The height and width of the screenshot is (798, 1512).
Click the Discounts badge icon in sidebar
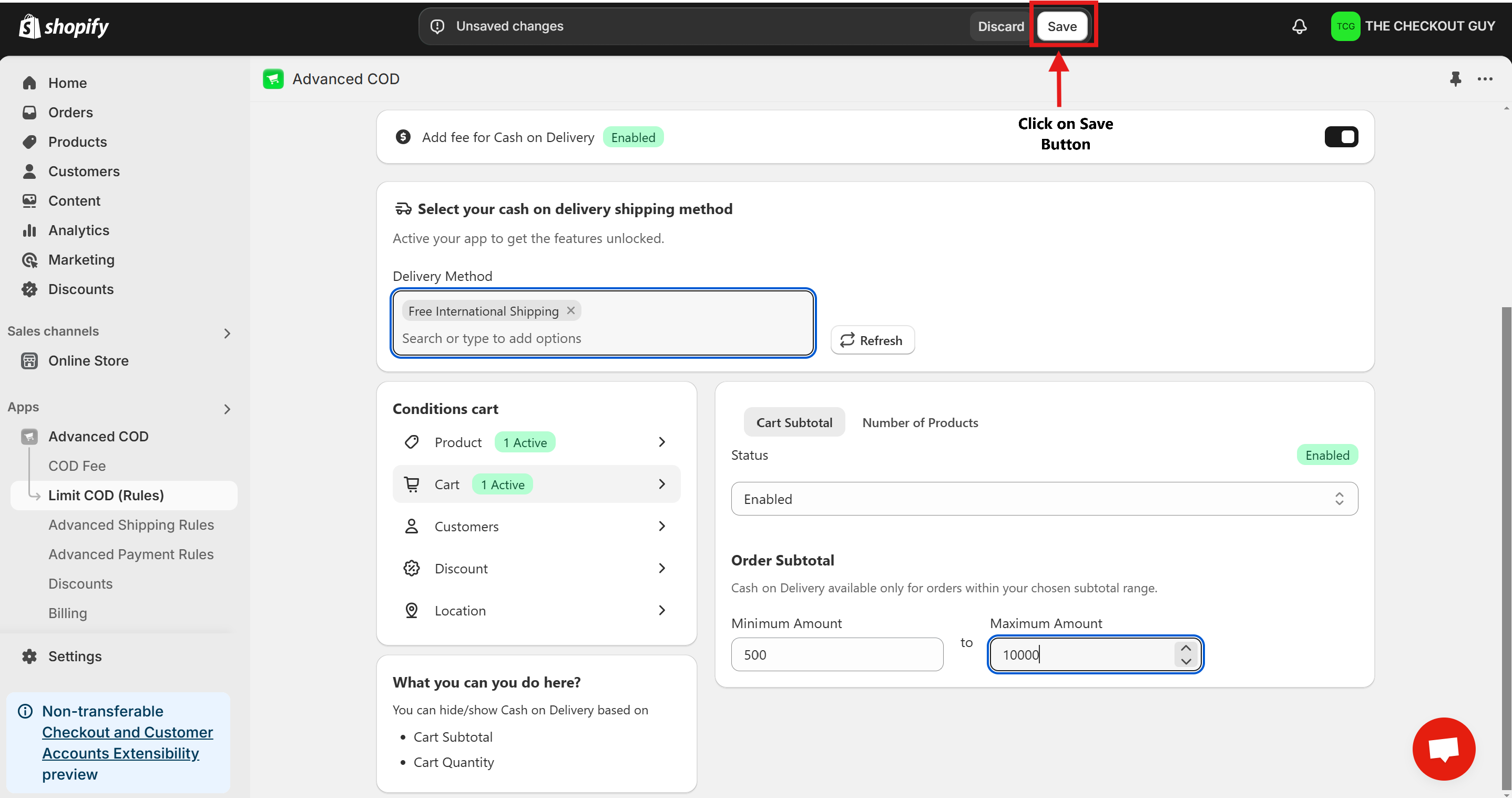[29, 289]
